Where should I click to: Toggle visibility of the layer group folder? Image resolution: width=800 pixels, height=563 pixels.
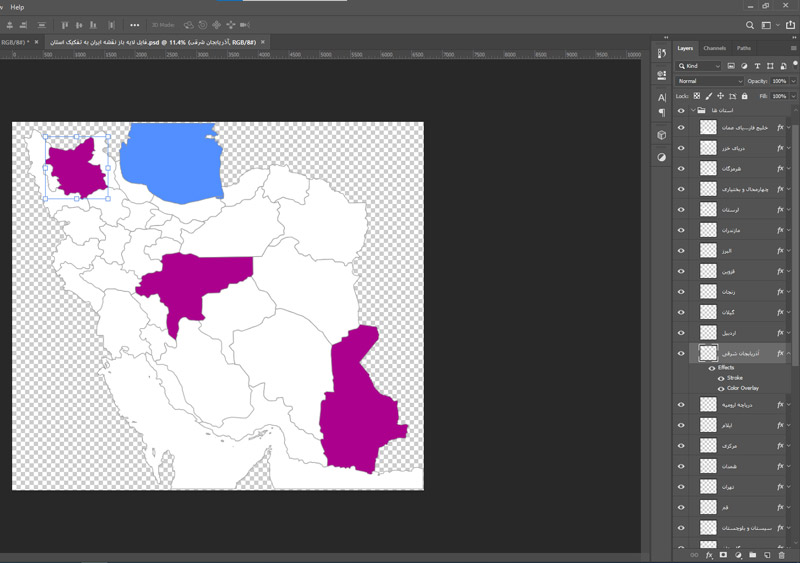tap(681, 111)
